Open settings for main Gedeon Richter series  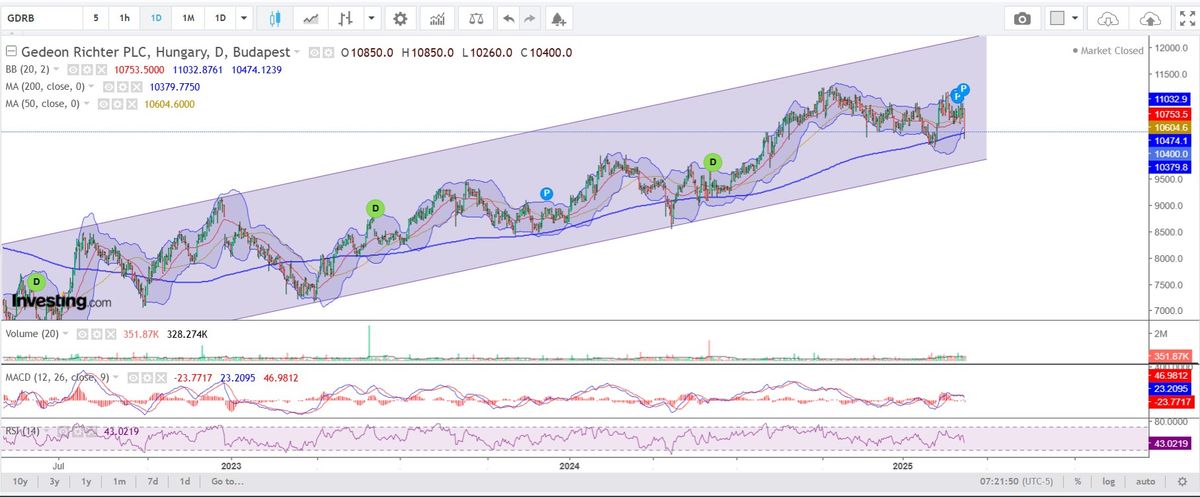pyautogui.click(x=328, y=52)
